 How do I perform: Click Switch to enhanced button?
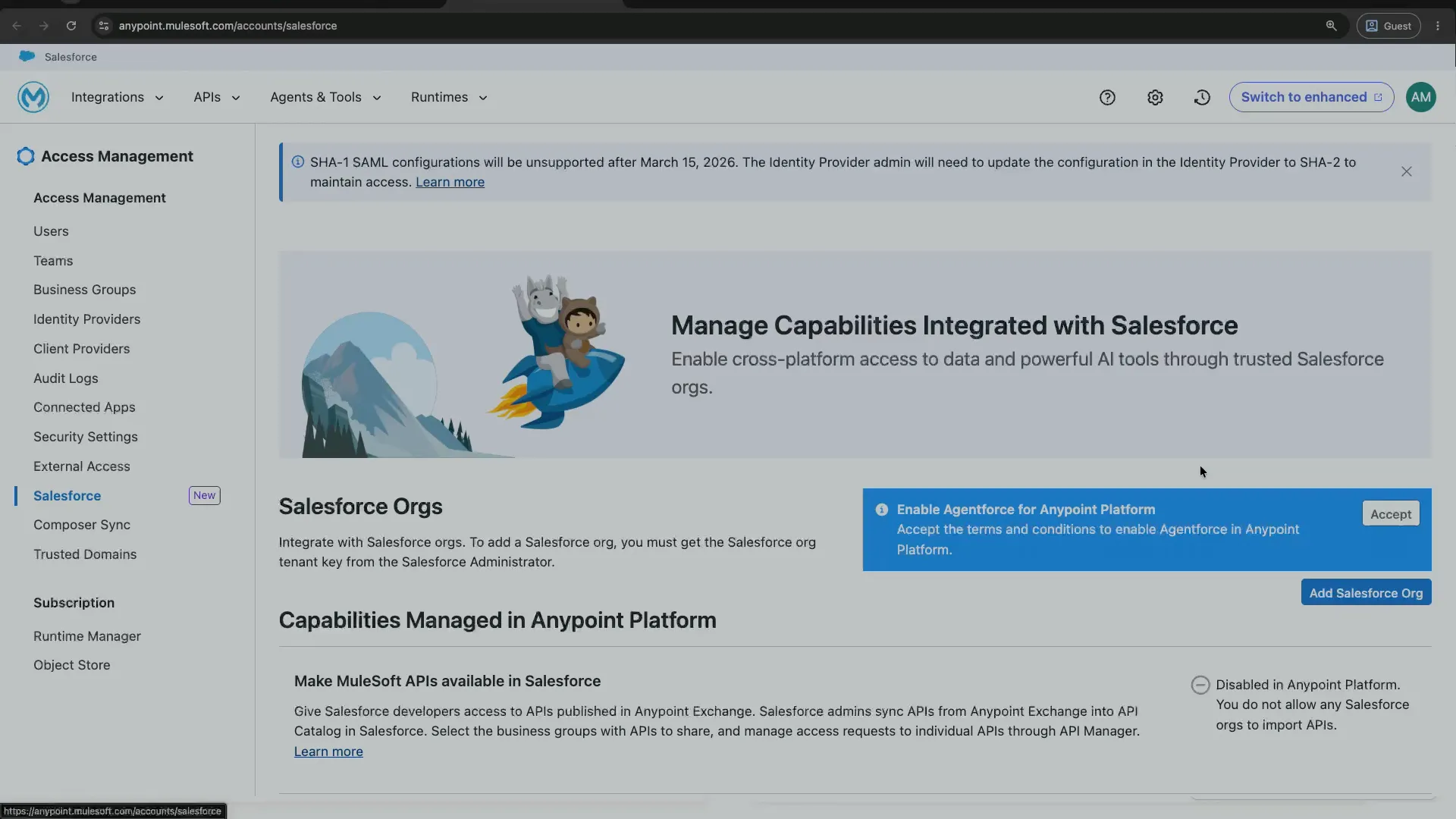(1311, 97)
